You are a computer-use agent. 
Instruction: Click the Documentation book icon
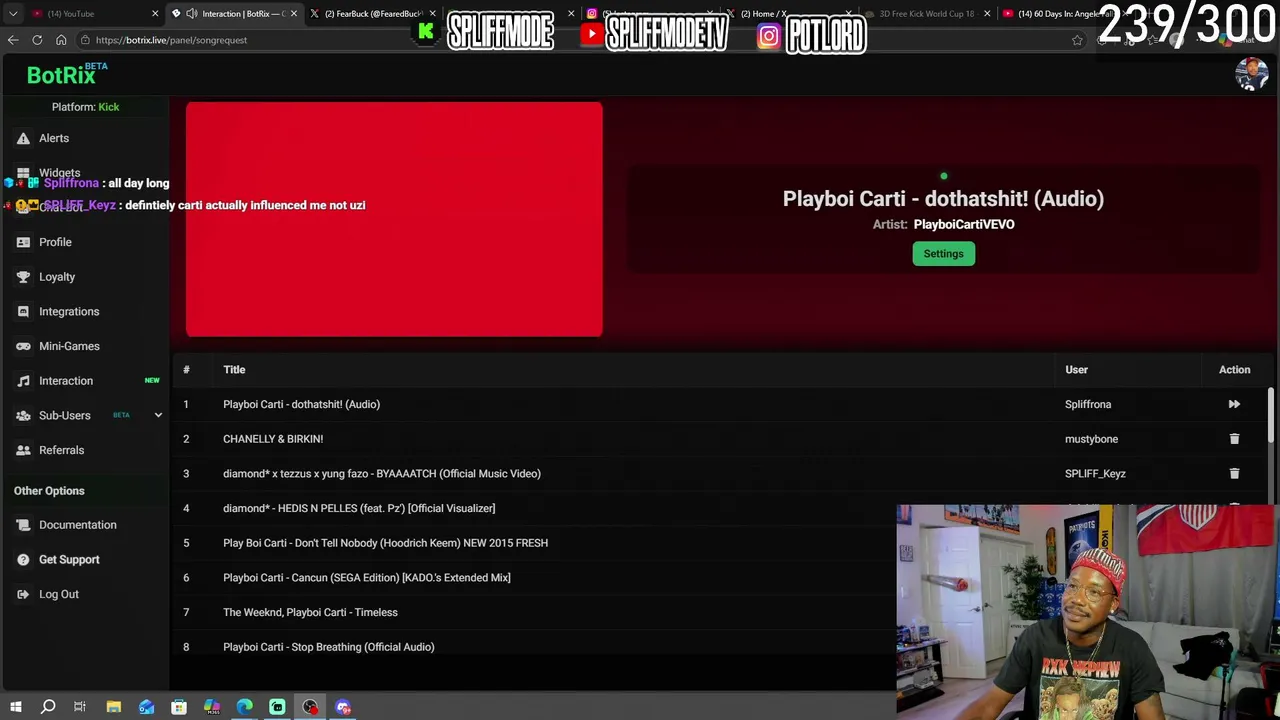(x=23, y=525)
